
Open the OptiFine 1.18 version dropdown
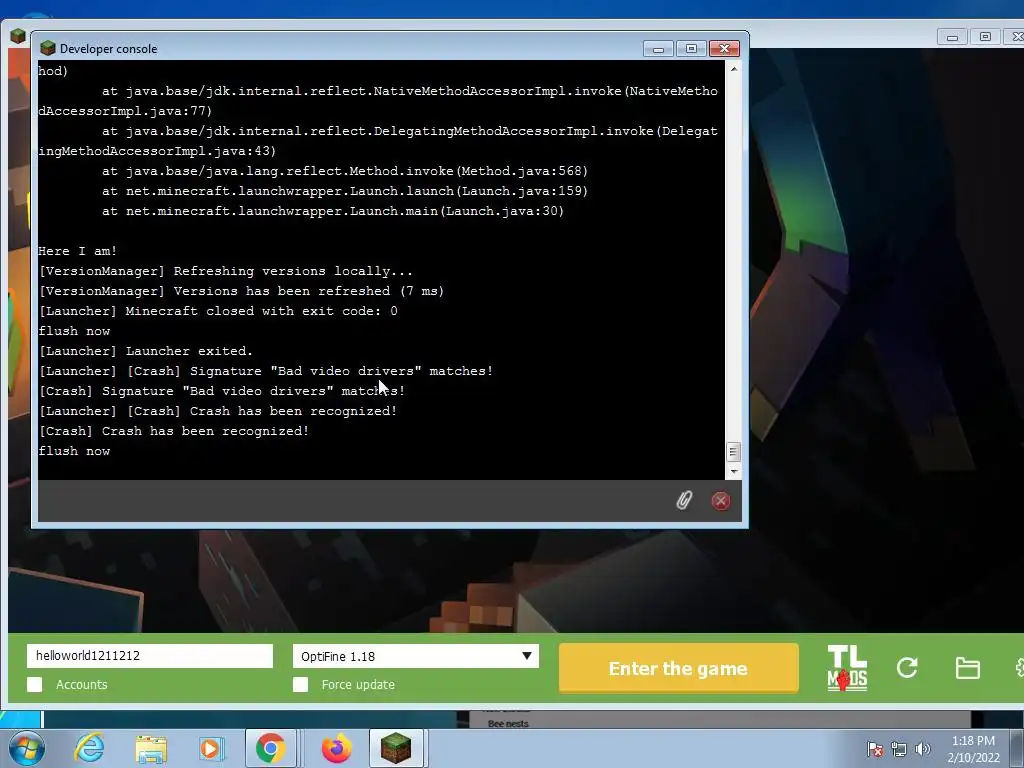415,656
